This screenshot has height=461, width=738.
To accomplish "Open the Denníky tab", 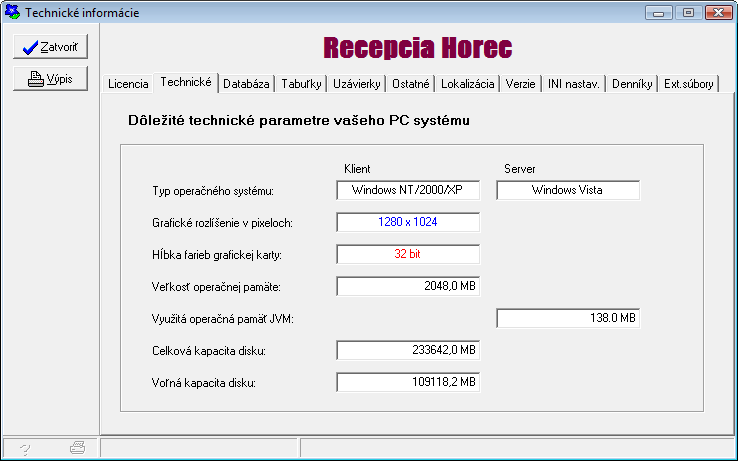I will click(633, 85).
